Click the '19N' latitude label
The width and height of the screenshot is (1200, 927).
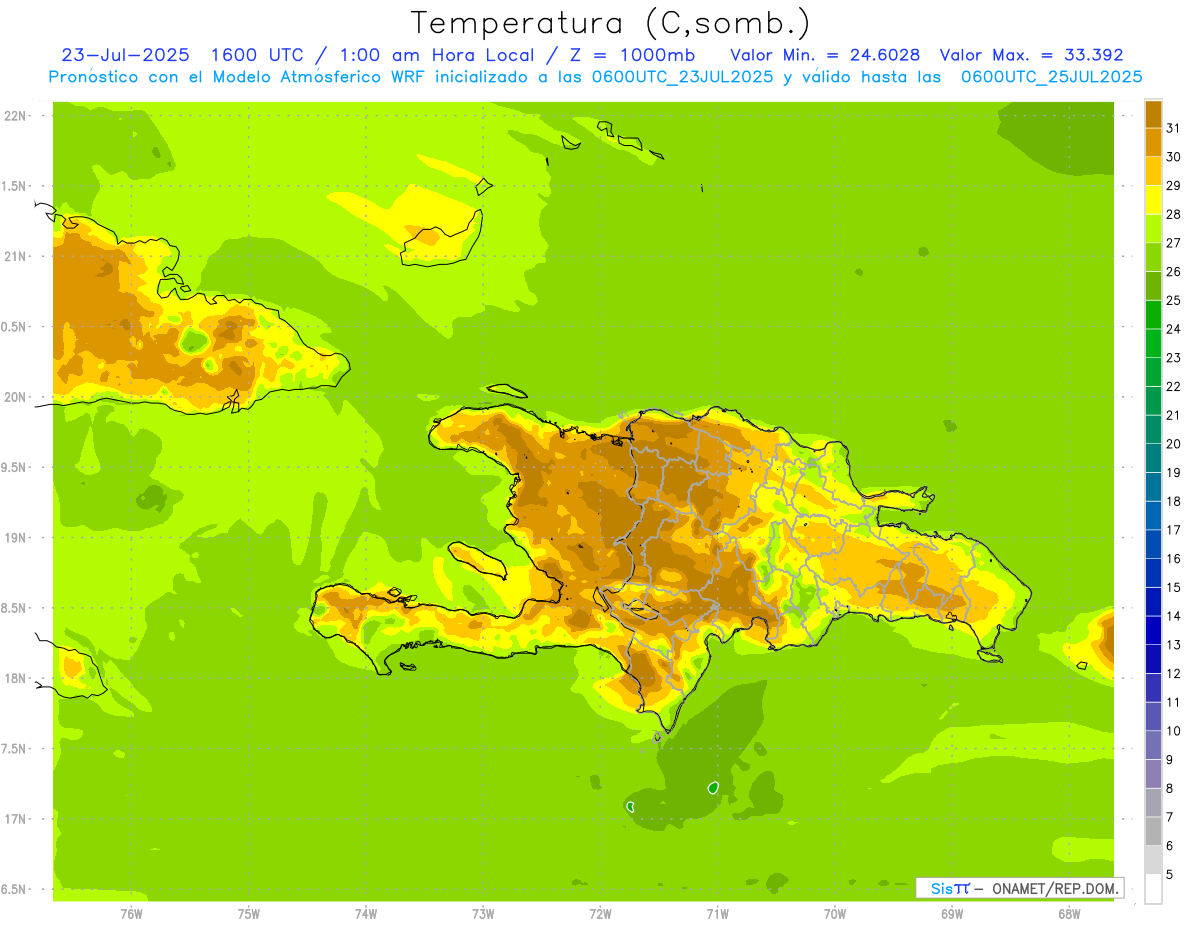tap(16, 538)
